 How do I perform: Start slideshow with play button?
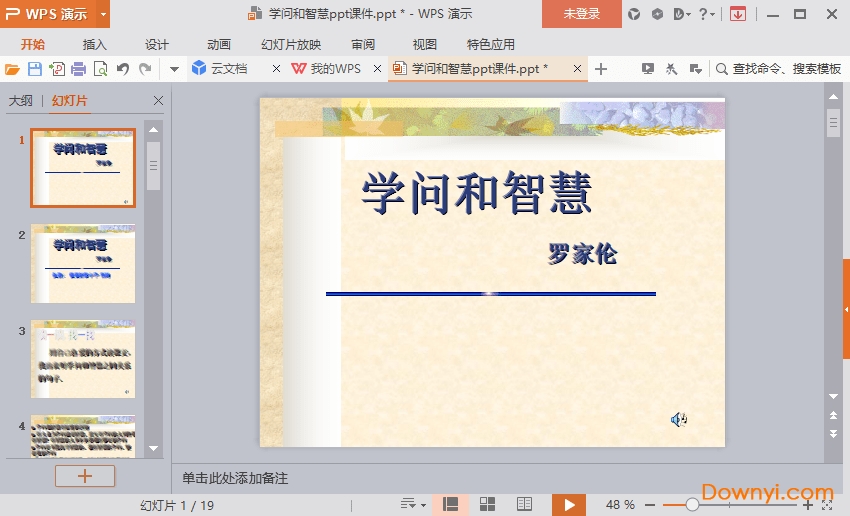tap(569, 505)
